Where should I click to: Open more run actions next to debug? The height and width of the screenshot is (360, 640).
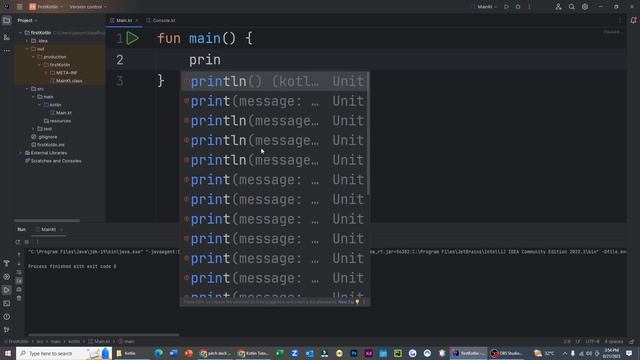(529, 7)
